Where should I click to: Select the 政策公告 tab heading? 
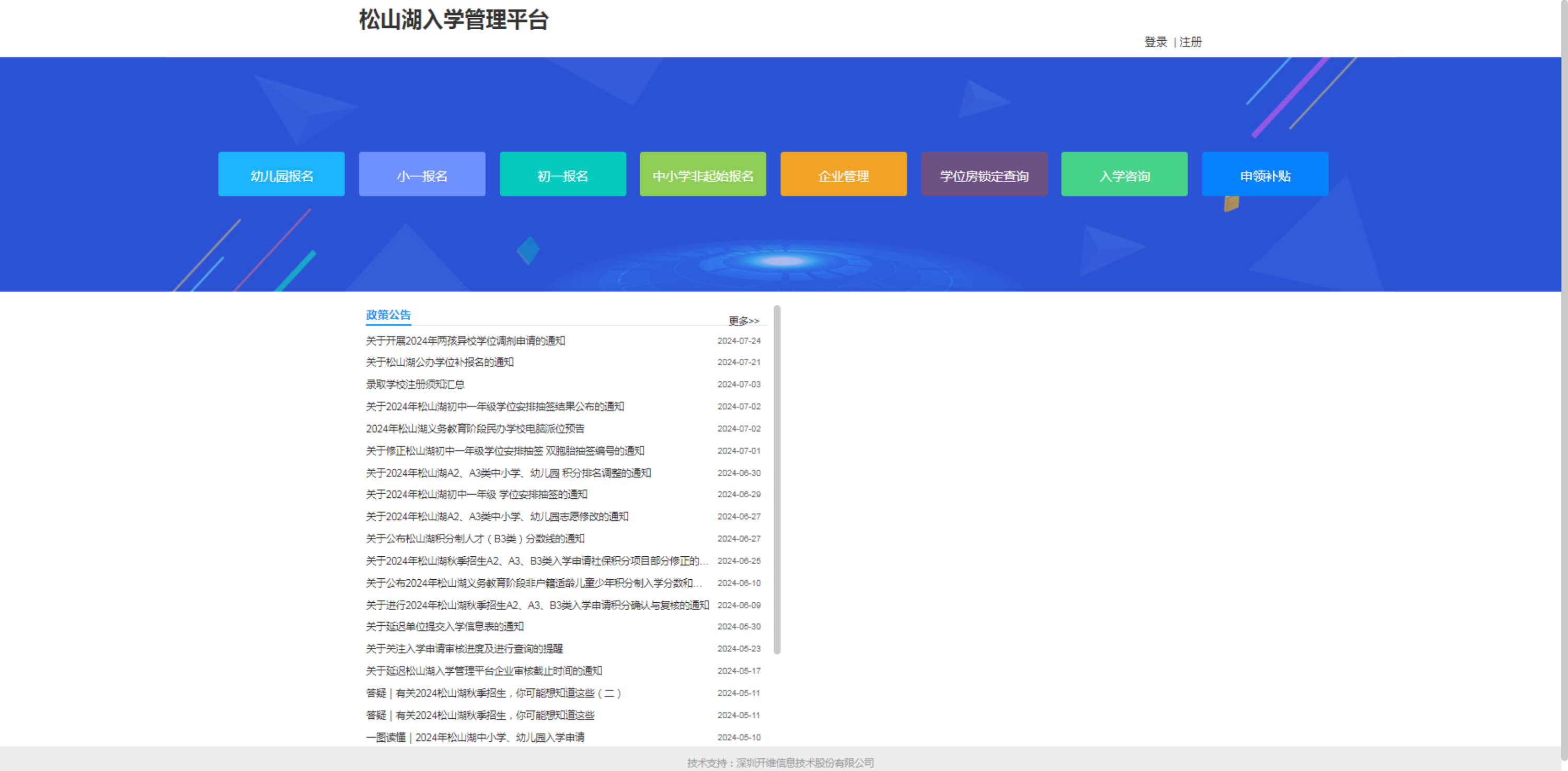tap(388, 314)
